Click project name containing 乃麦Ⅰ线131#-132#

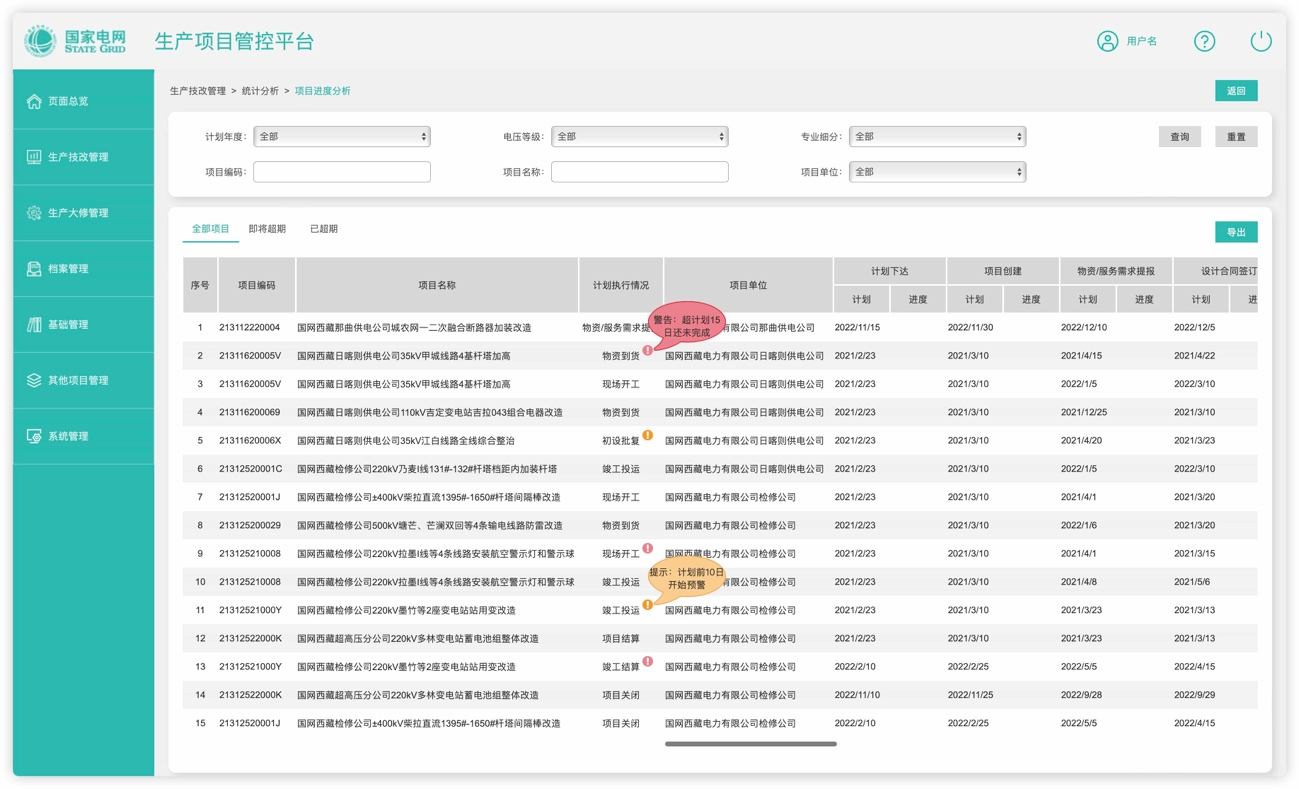point(427,469)
